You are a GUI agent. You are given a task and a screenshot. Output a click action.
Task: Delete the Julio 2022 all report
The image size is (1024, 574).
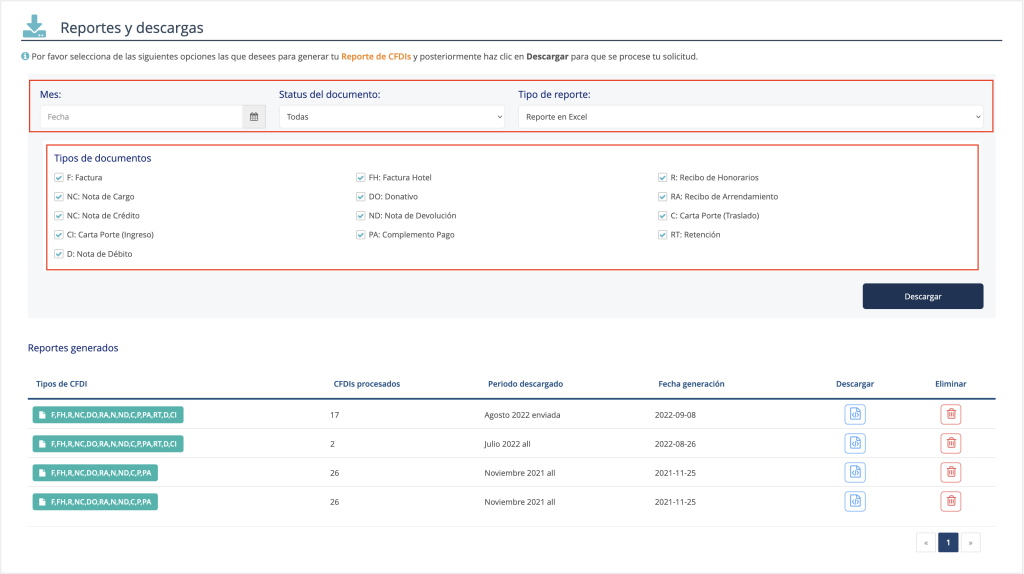click(951, 443)
